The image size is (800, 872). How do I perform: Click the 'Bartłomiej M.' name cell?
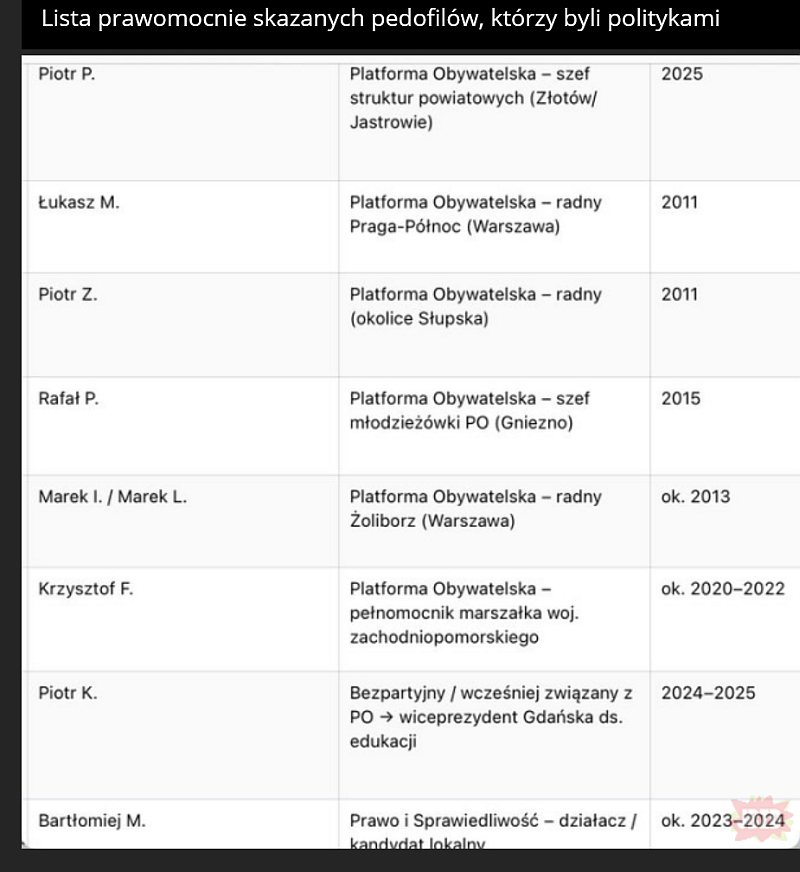(92, 820)
